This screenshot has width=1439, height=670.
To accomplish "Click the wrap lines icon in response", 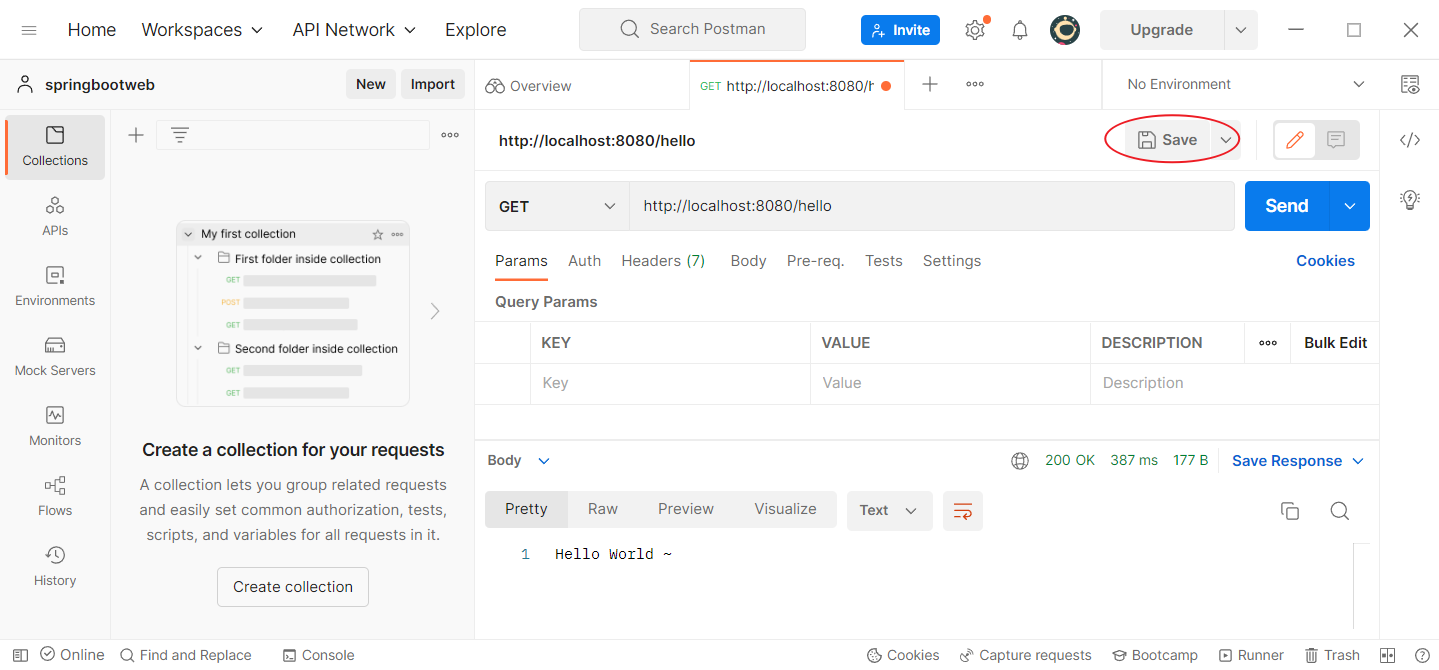I will [962, 510].
